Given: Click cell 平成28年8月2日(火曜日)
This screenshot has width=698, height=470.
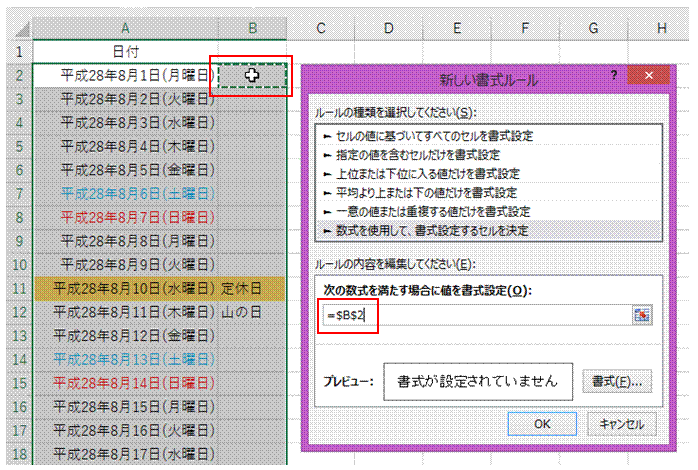Looking at the screenshot, I should pyautogui.click(x=126, y=99).
